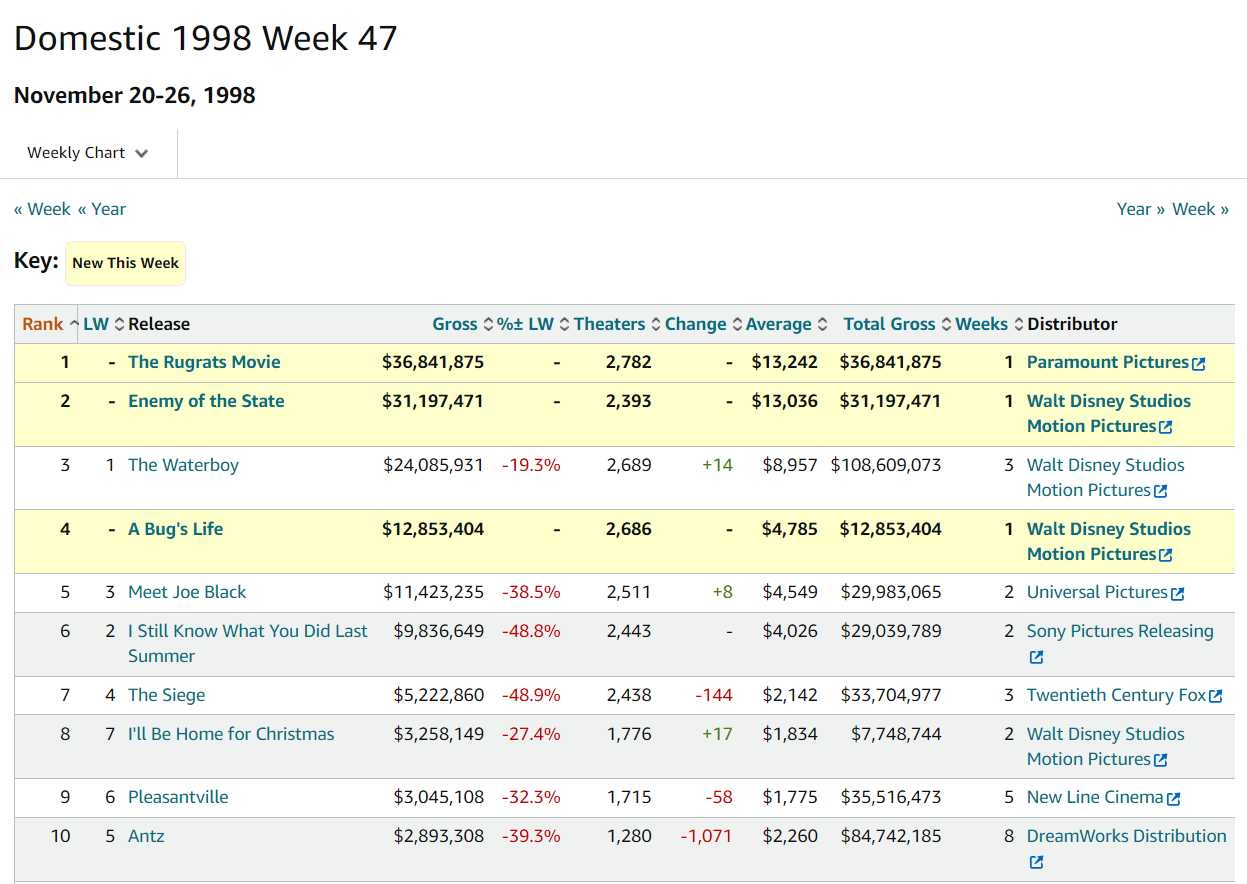1247x884 pixels.
Task: Click the -19.3% change for The Waterboy
Action: [531, 465]
